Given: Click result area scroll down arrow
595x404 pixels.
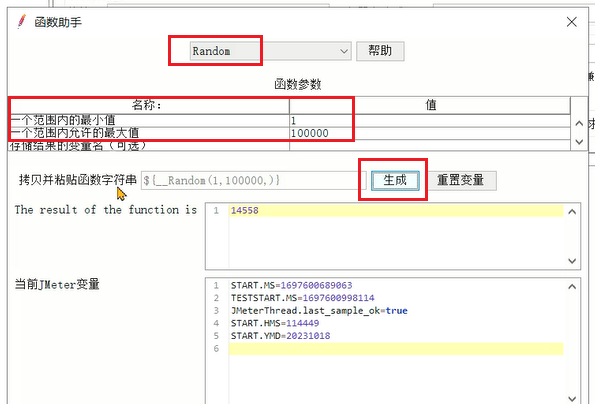Looking at the screenshot, I should (x=572, y=261).
